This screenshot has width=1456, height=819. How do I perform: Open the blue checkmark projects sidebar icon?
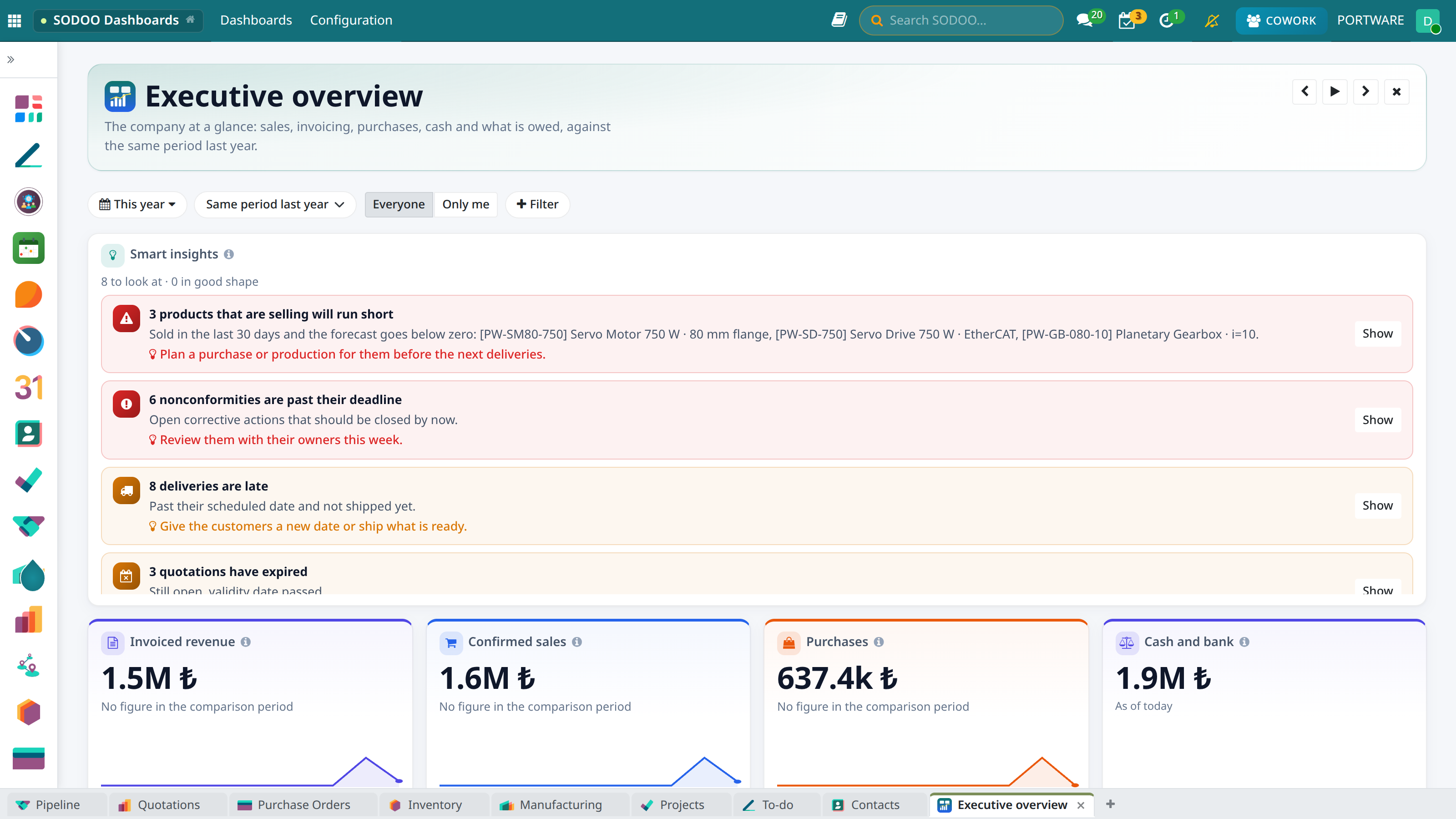28,480
